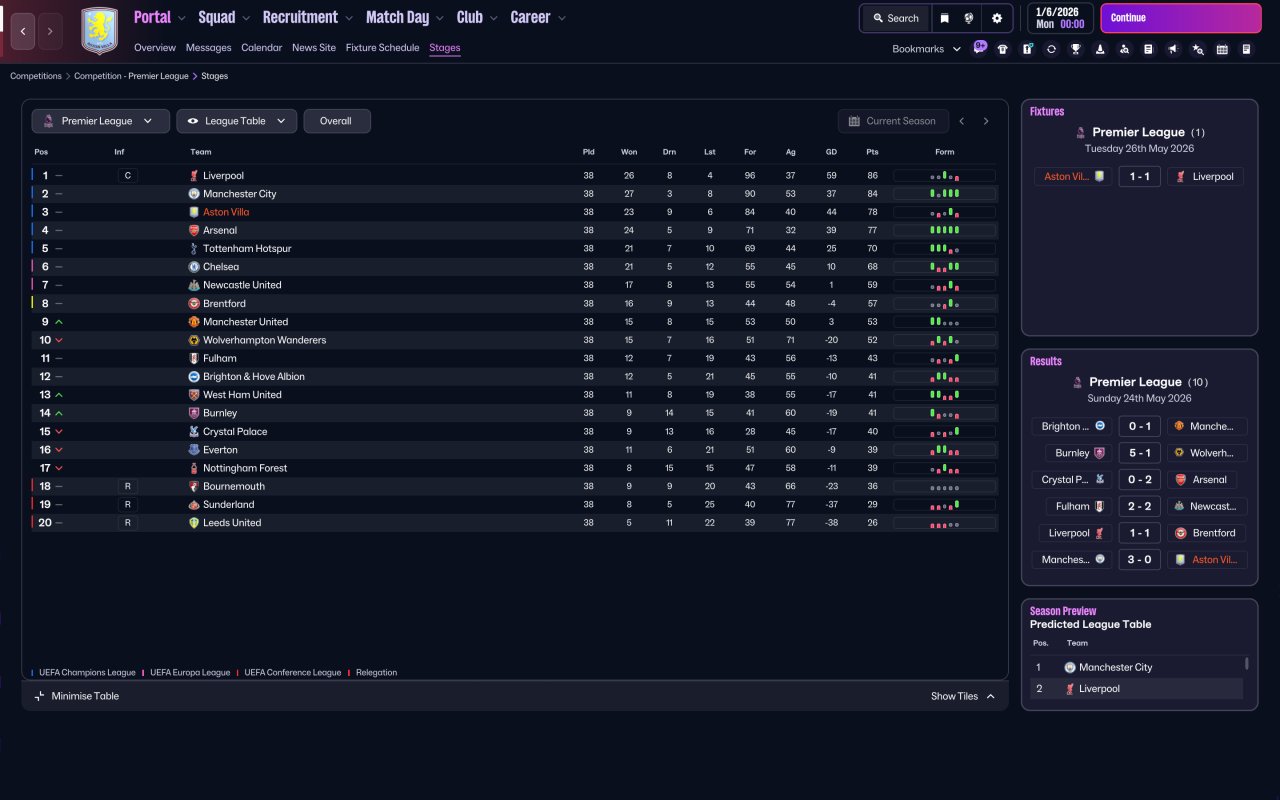This screenshot has height=800, width=1280.
Task: Open the Competition - Premier League breadcrumb
Action: coord(131,76)
